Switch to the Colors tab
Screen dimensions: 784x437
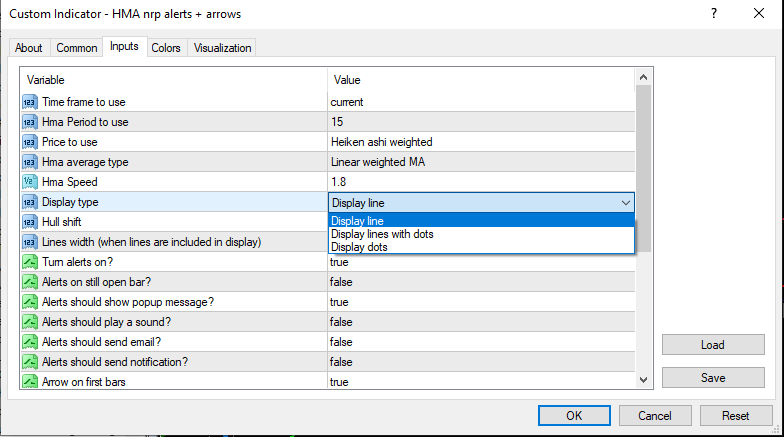point(166,48)
